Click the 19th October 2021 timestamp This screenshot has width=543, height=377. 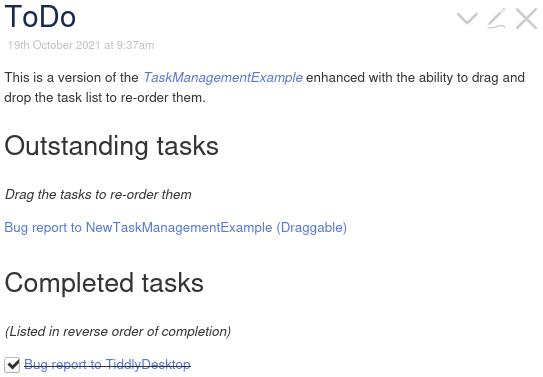pyautogui.click(x=81, y=45)
